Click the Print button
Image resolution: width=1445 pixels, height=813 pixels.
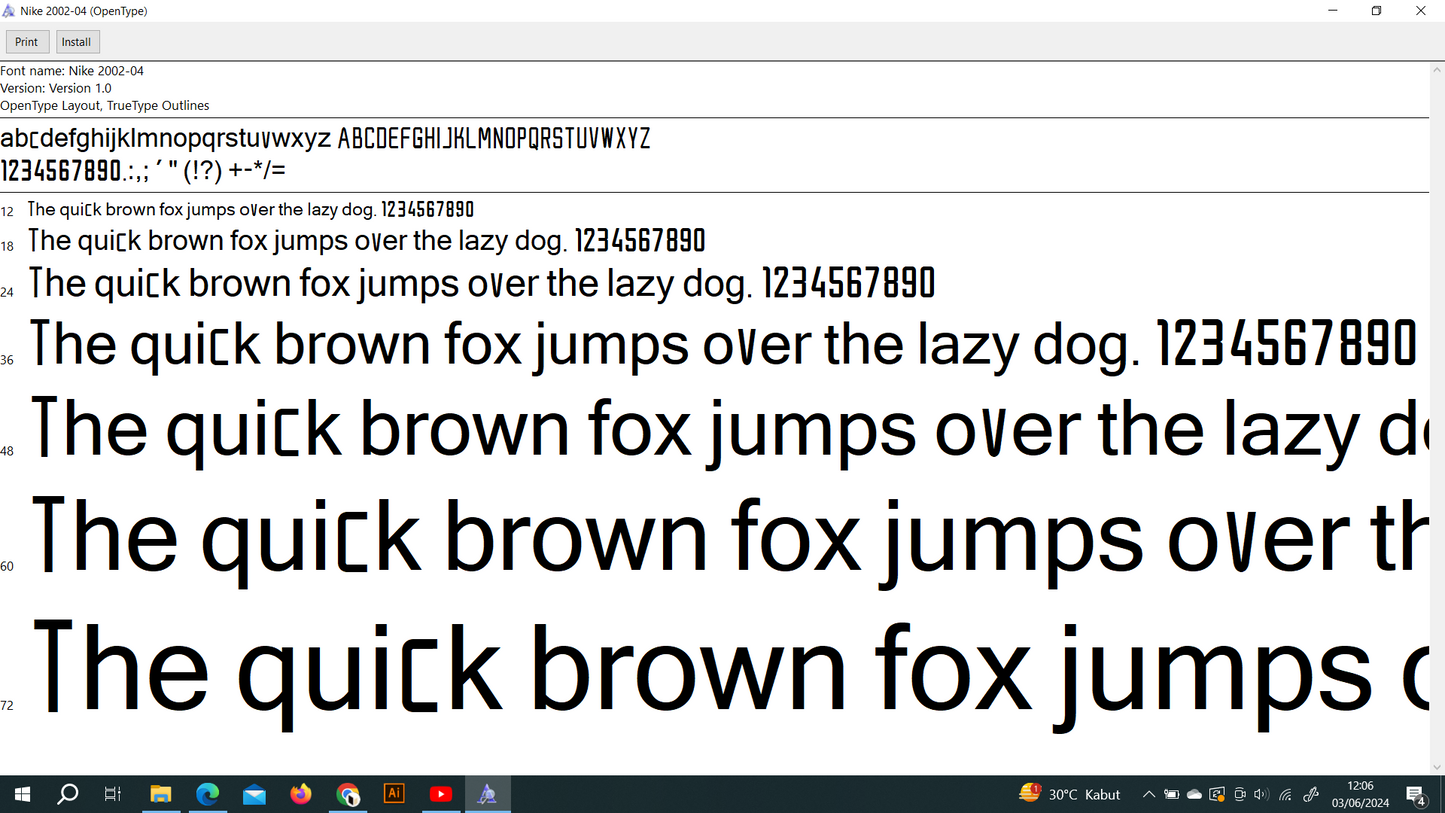tap(27, 42)
